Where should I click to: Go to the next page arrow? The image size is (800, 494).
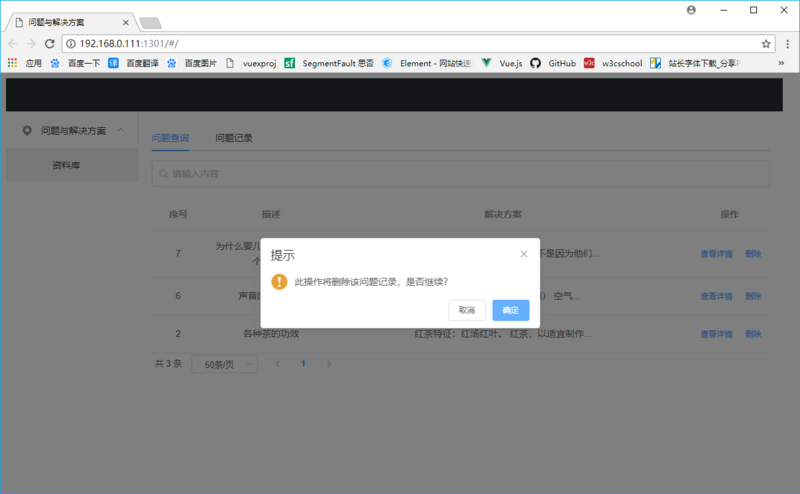329,364
